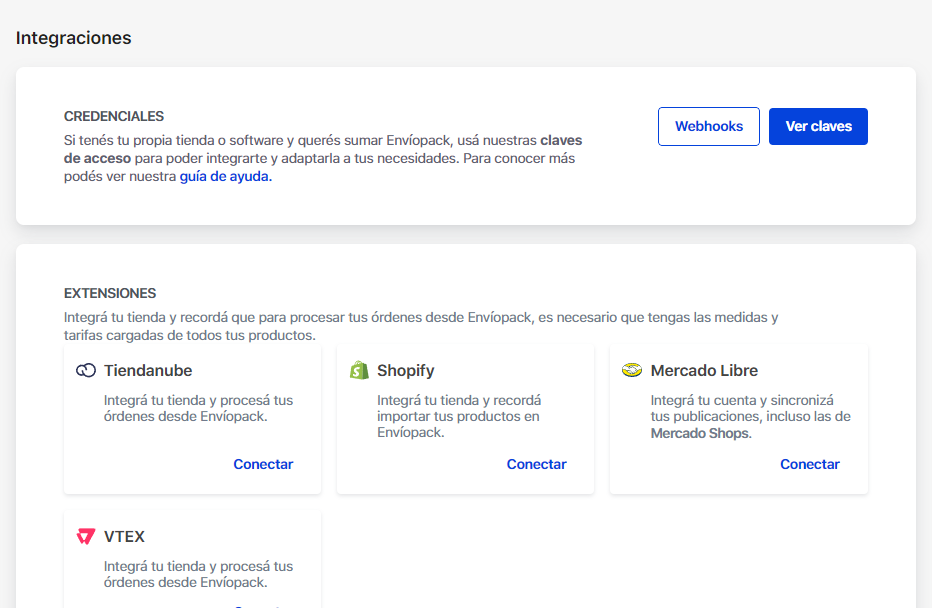932x608 pixels.
Task: Select the Tiendanube card title
Action: point(148,370)
